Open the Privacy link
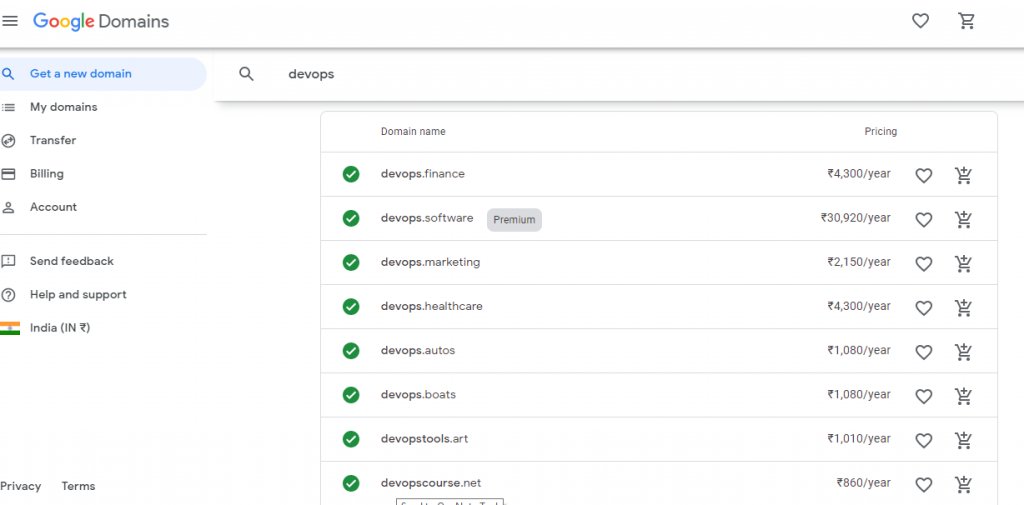This screenshot has height=505, width=1024. coord(20,486)
